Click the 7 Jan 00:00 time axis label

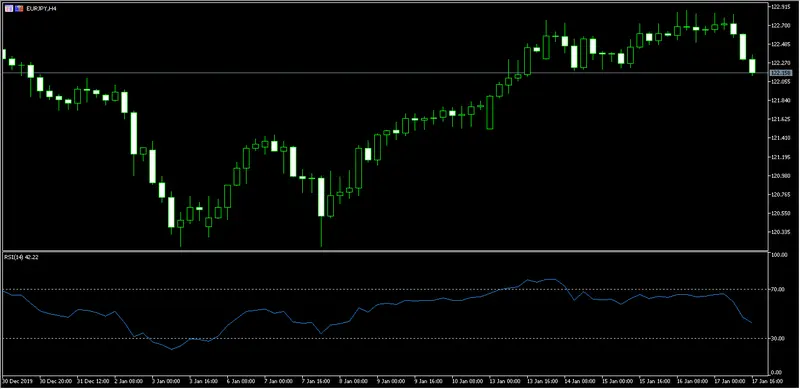tap(279, 381)
